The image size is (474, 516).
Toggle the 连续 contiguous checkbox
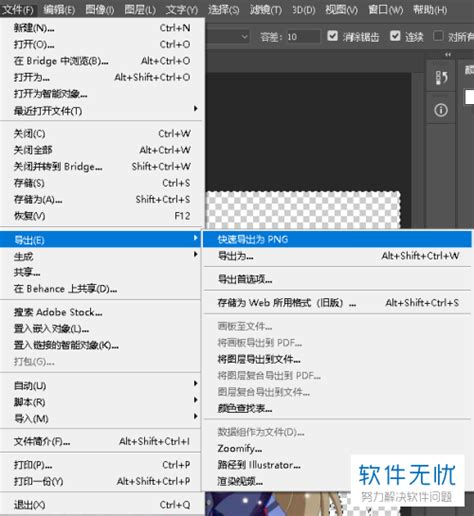[x=395, y=36]
